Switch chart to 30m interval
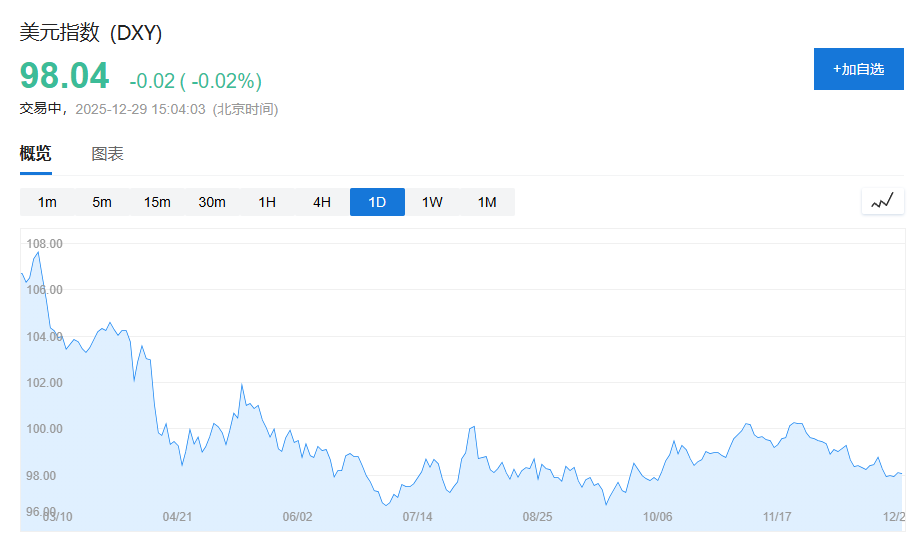 (212, 202)
